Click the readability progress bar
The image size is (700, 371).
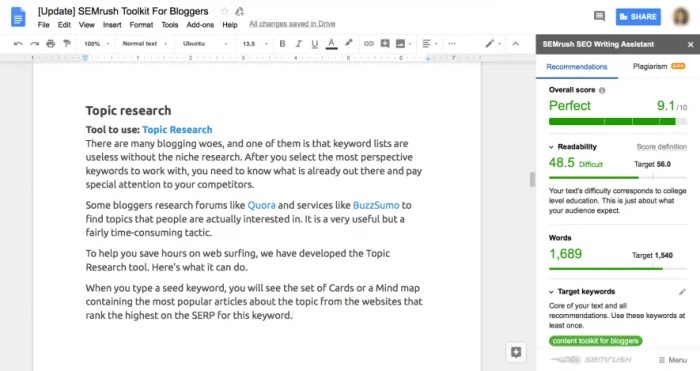point(618,178)
